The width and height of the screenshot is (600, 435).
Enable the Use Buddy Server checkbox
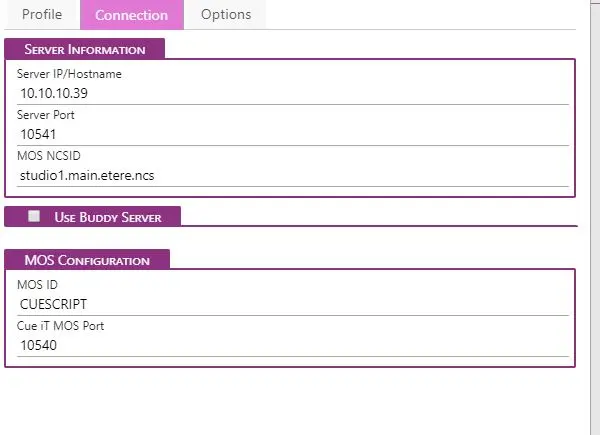(34, 216)
